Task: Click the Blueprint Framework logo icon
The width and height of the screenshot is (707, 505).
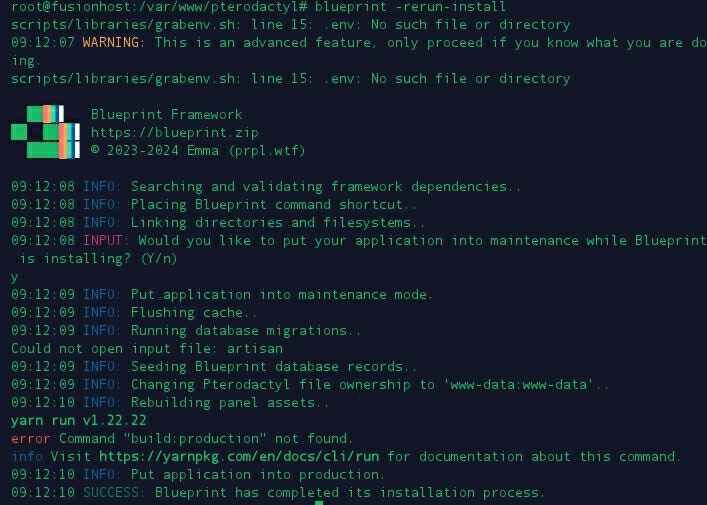Action: (45, 132)
